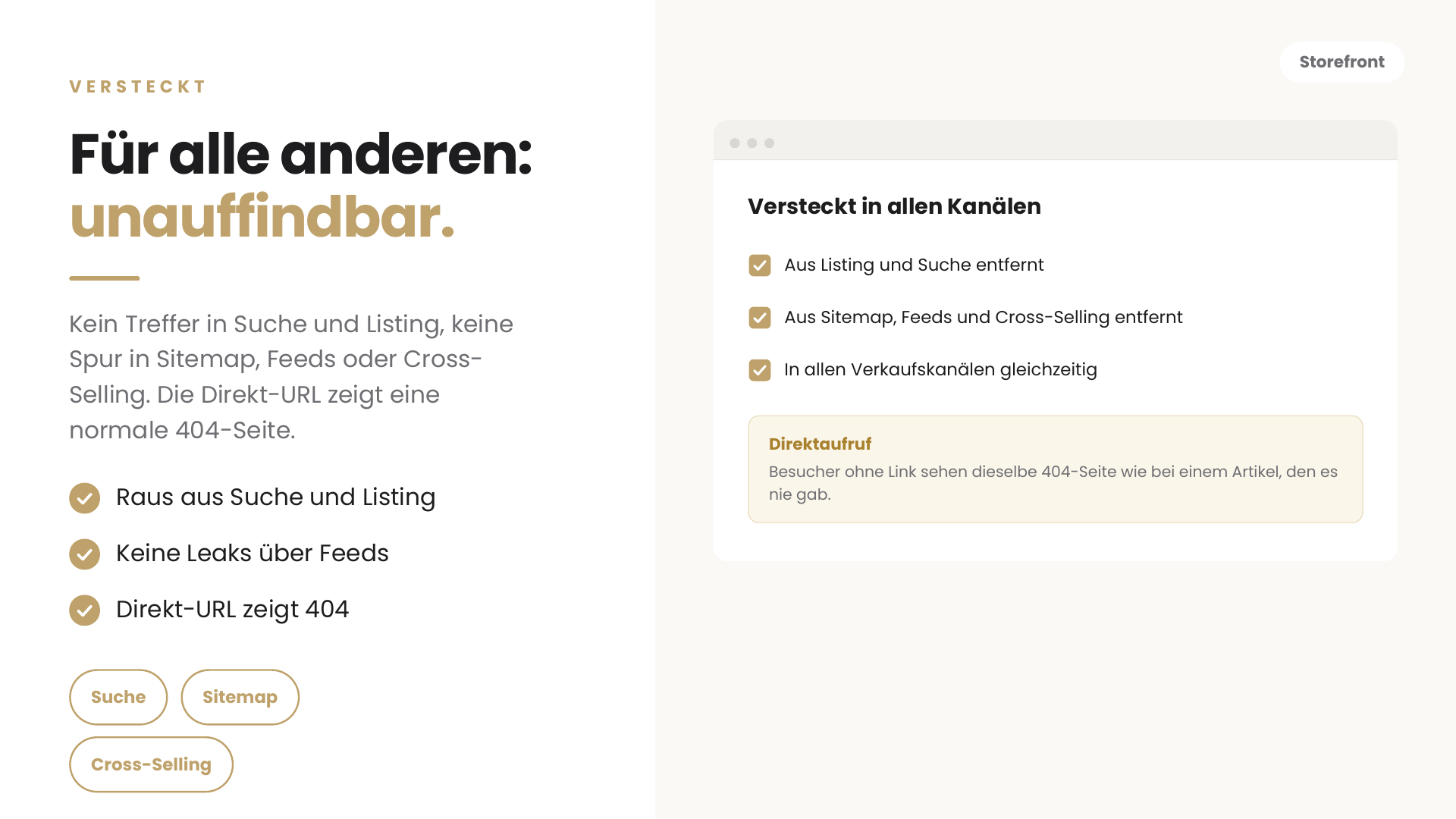Click the checkmark icon beside Raus aus Suche

pos(84,498)
